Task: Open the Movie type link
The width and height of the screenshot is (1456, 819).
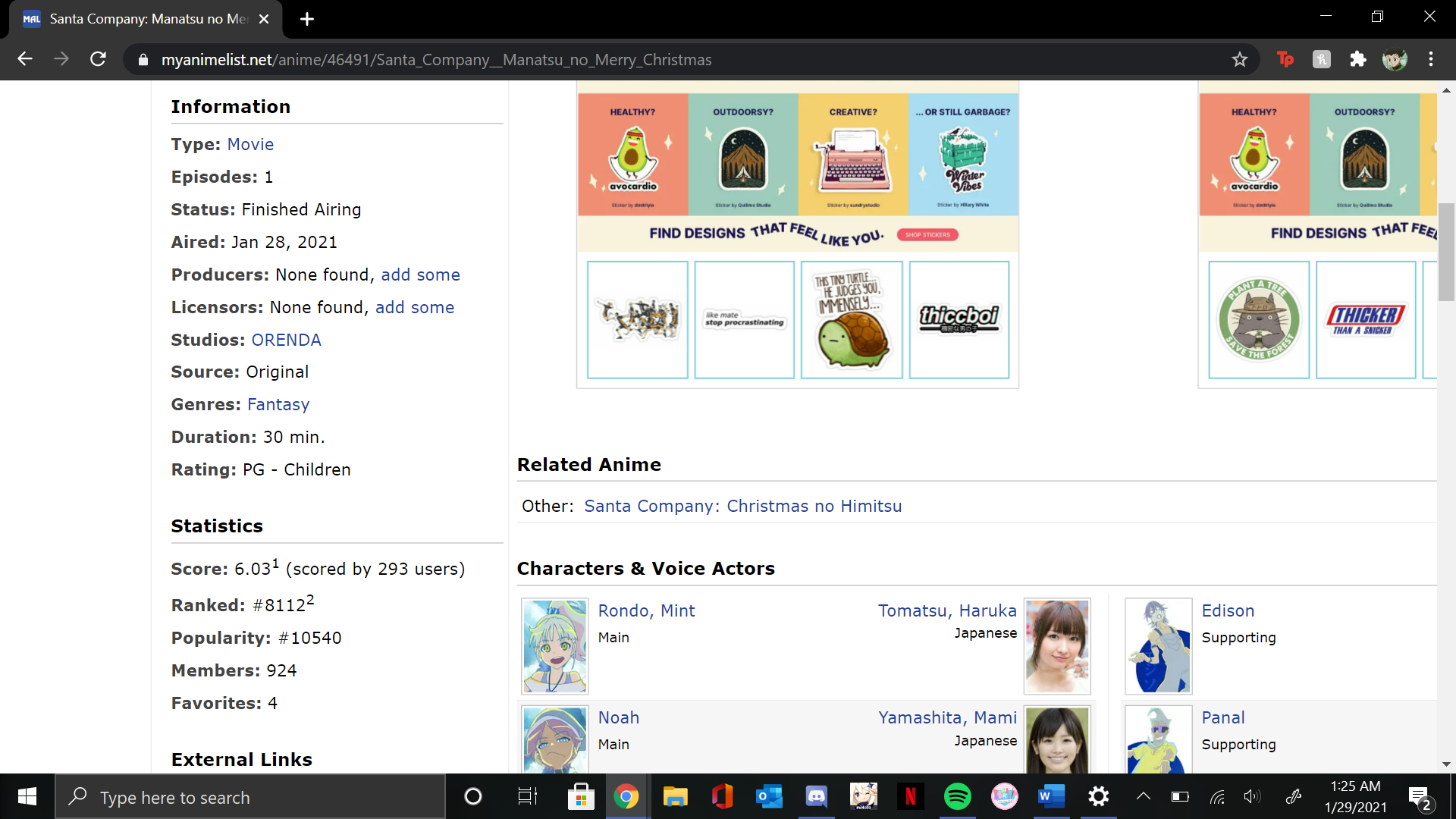Action: coord(250,144)
